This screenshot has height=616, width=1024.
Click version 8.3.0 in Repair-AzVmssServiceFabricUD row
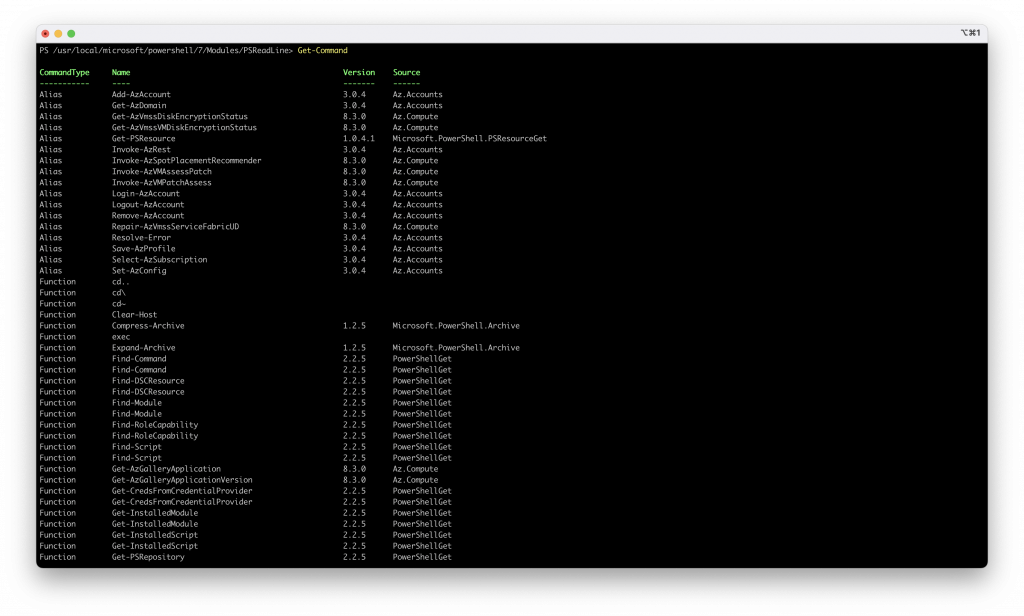pyautogui.click(x=354, y=227)
